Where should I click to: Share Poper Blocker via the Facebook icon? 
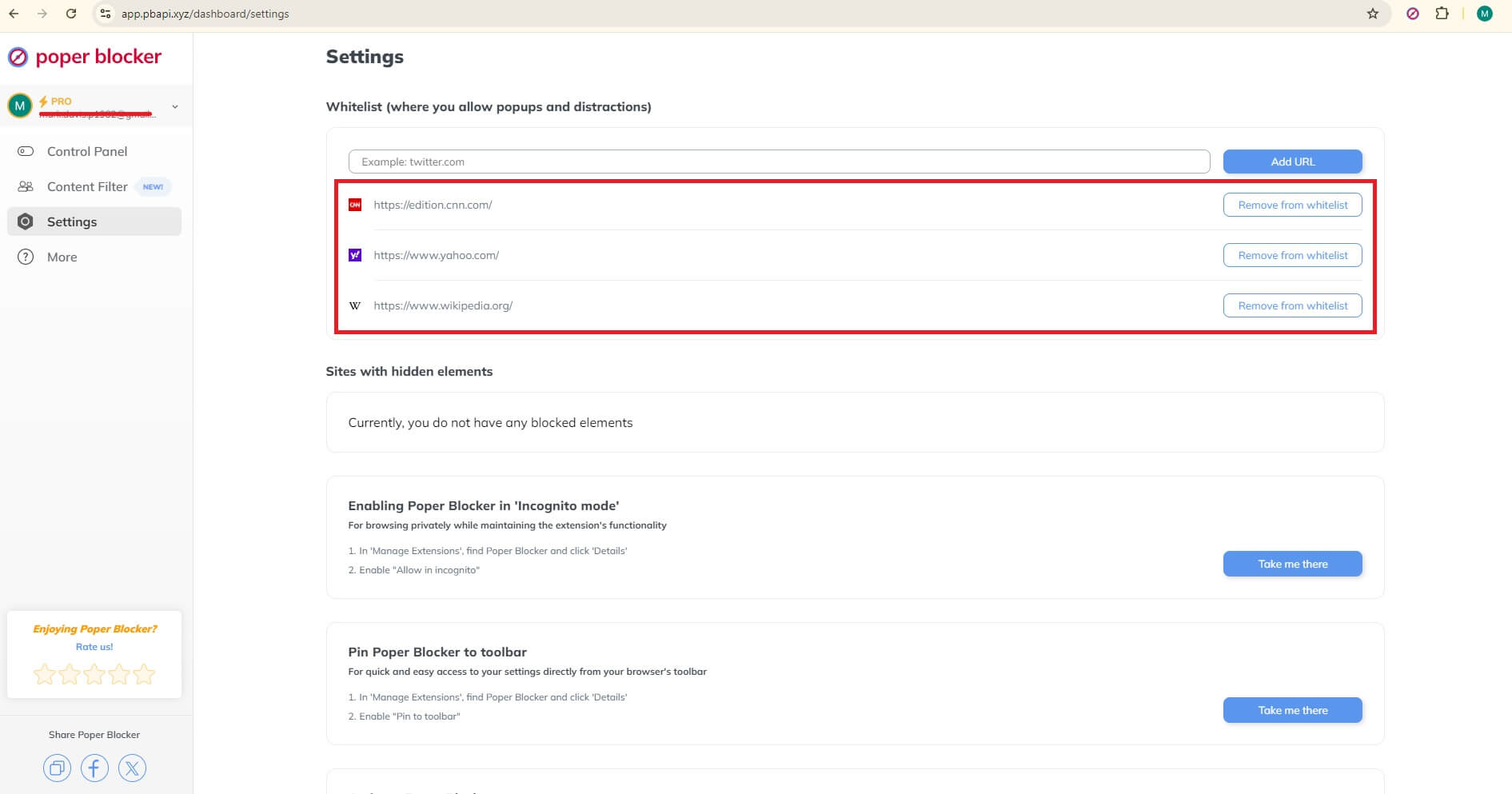click(x=94, y=768)
